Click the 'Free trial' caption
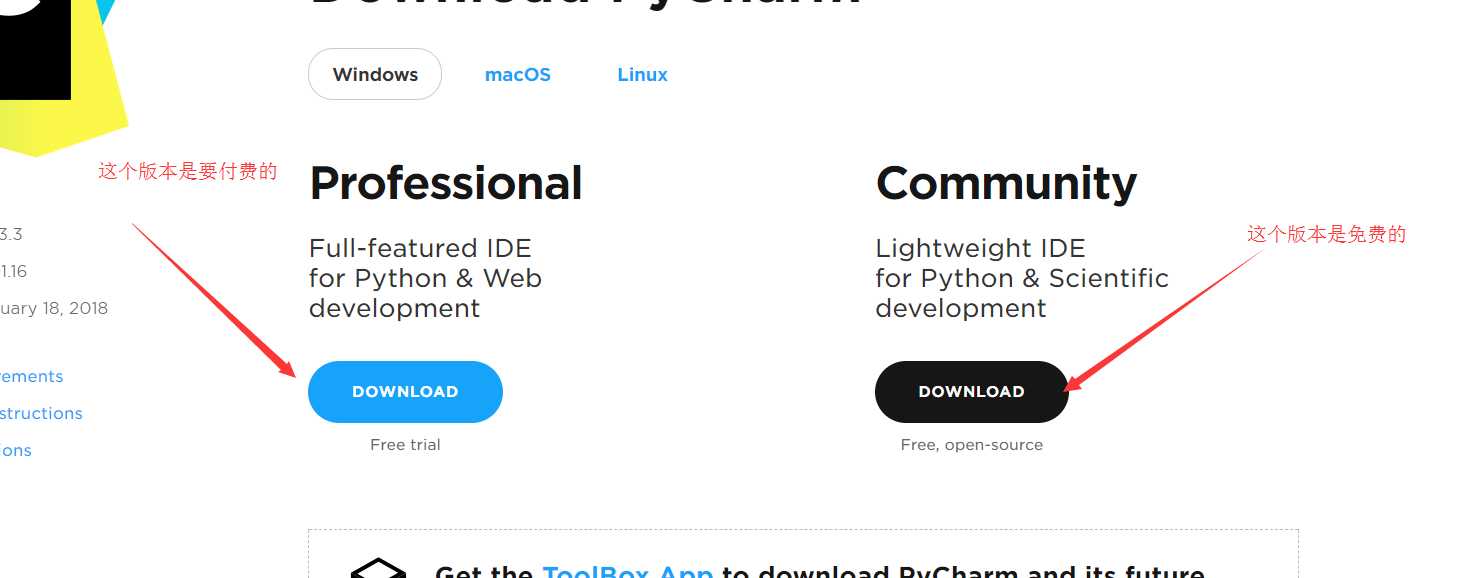Image resolution: width=1474 pixels, height=578 pixels. [405, 445]
